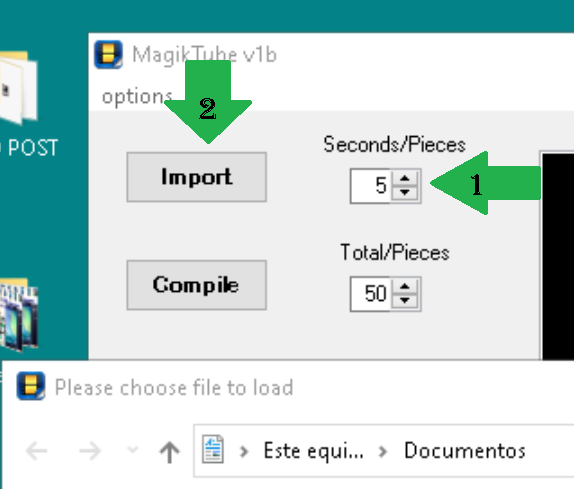Click the document icon in address bar
The width and height of the screenshot is (582, 489).
(213, 449)
